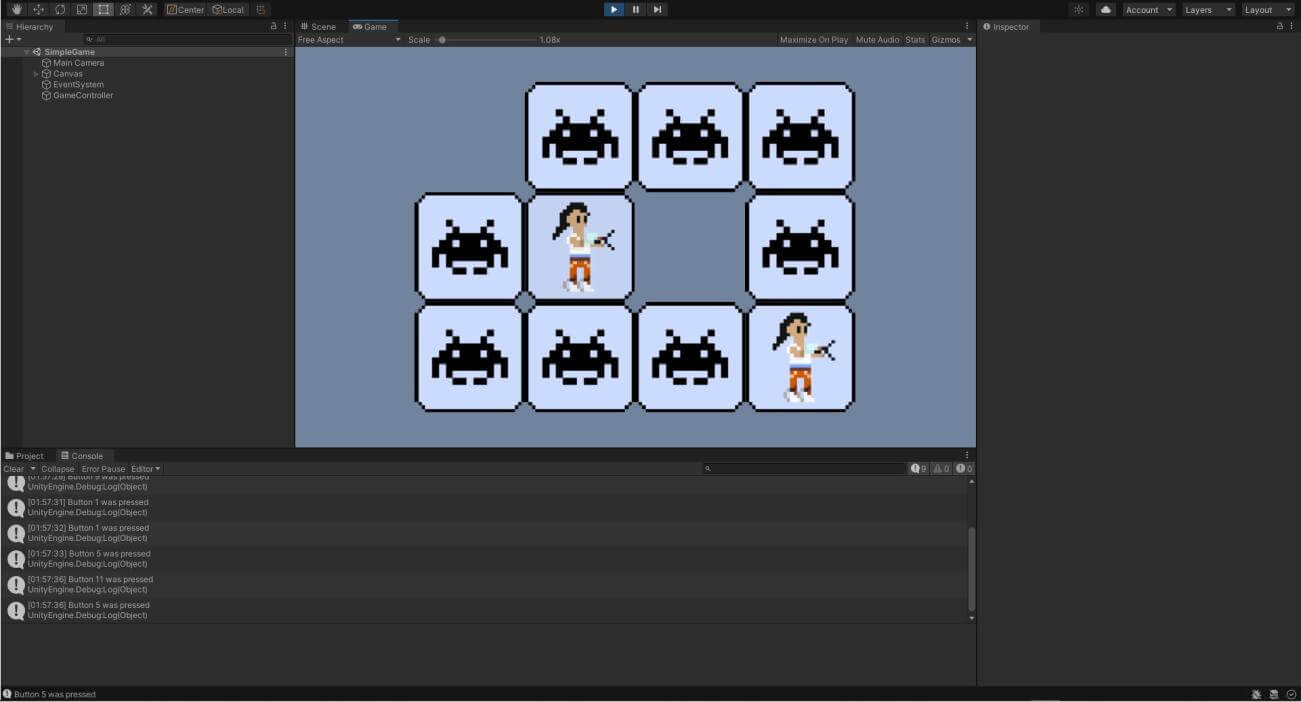
Task: Toggle Error Pause in the Console
Action: pos(103,468)
